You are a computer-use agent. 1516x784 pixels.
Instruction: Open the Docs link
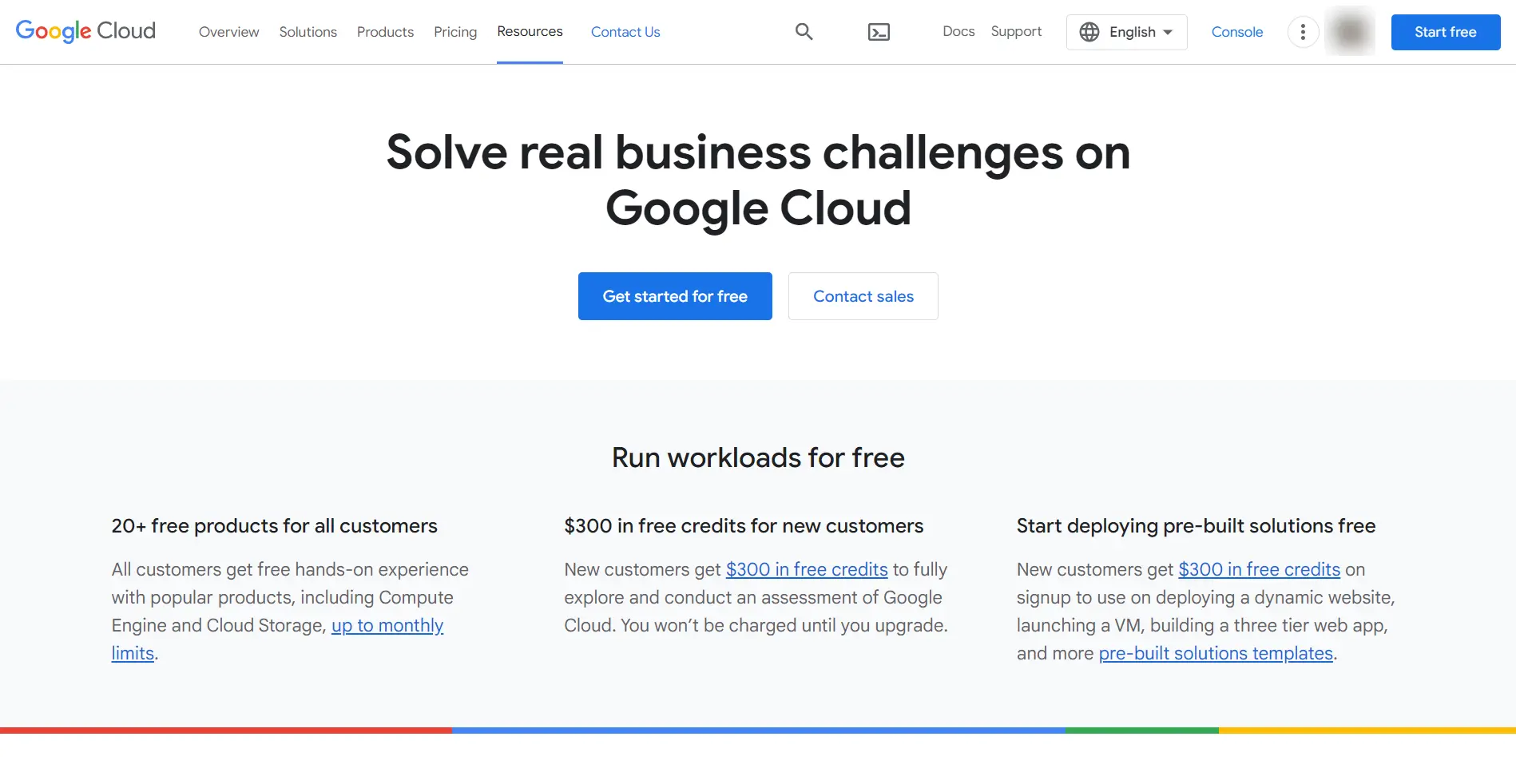[958, 31]
